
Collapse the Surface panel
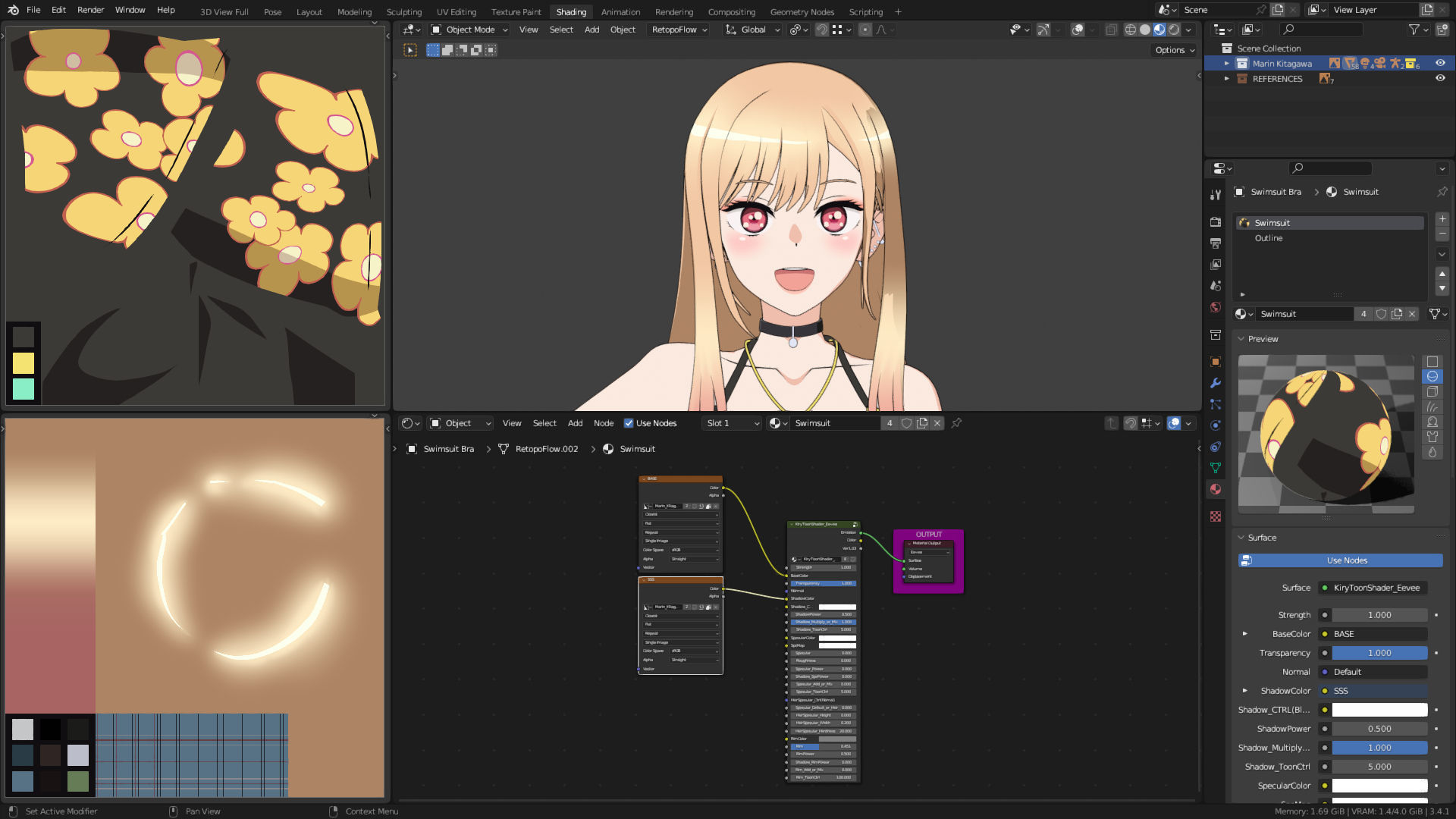tap(1241, 538)
